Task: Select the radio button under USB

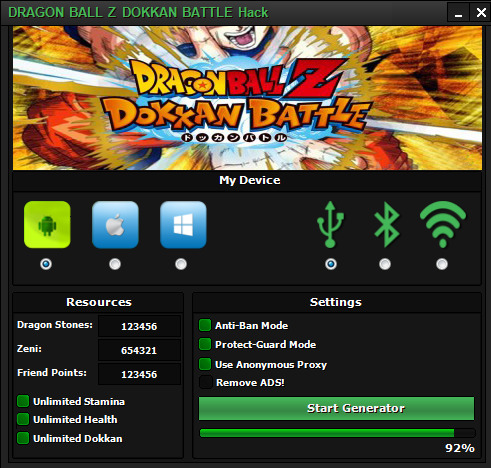Action: (331, 264)
